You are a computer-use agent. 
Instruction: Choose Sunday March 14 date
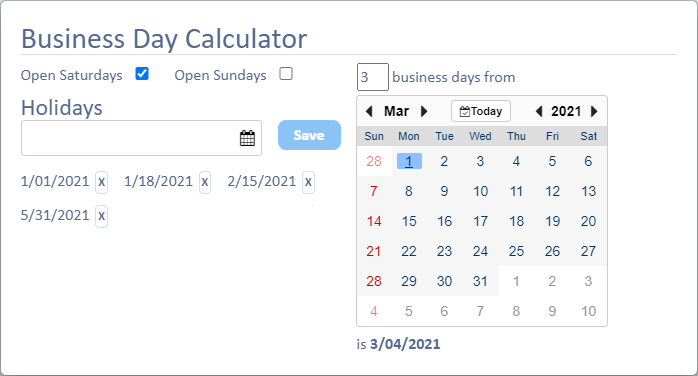pos(374,221)
